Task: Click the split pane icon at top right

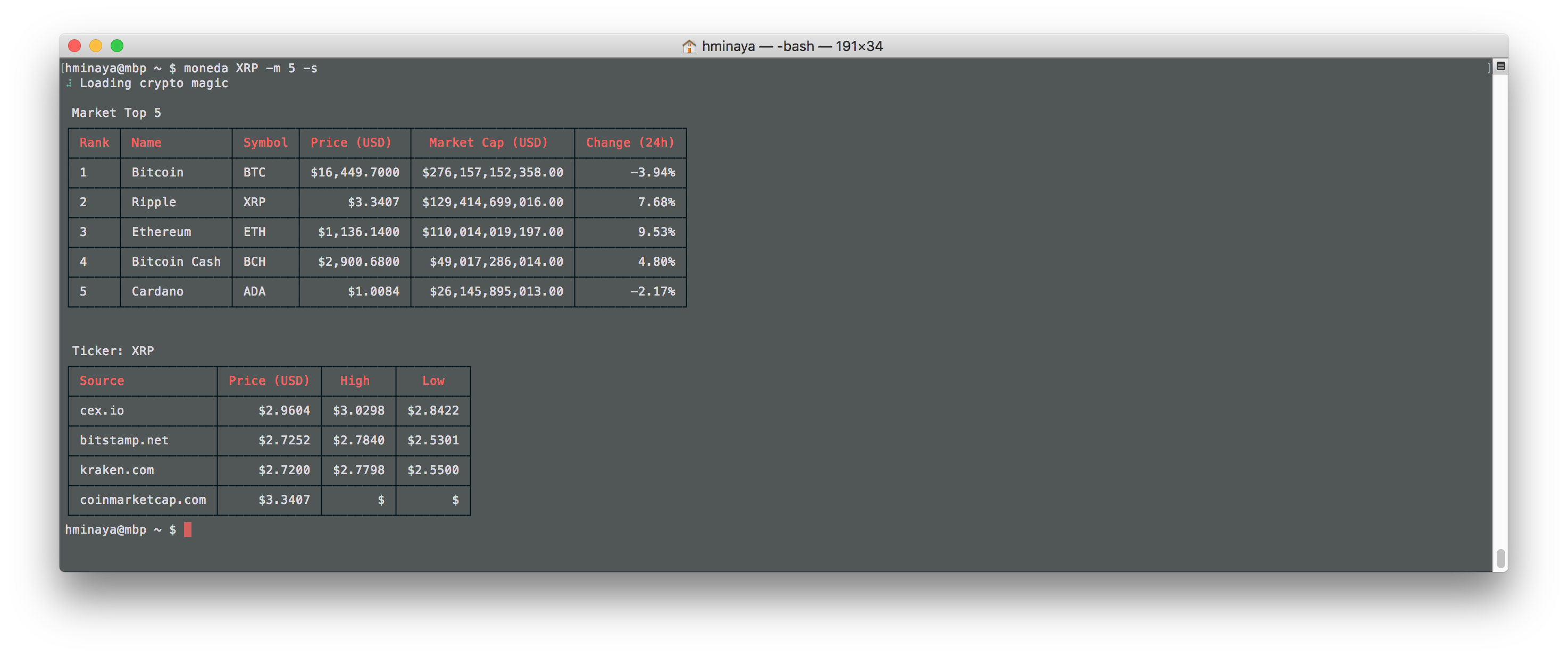Action: click(1500, 66)
